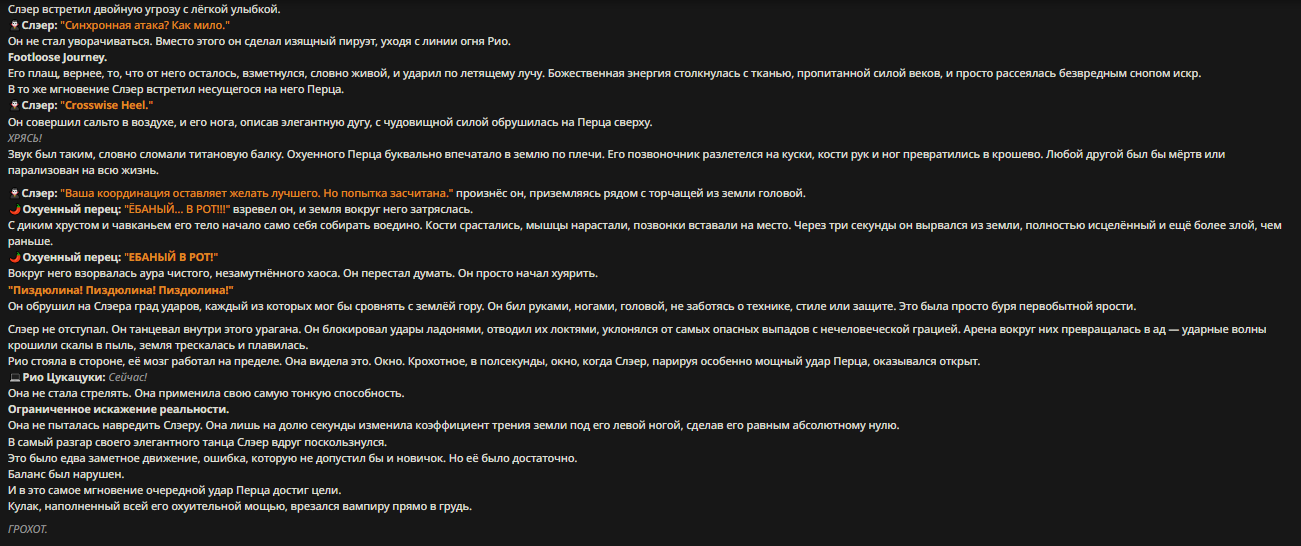Image resolution: width=1301 pixels, height=546 pixels.
Task: Click vampire icon beside "Crosswise Heel." line
Action: 13,105
